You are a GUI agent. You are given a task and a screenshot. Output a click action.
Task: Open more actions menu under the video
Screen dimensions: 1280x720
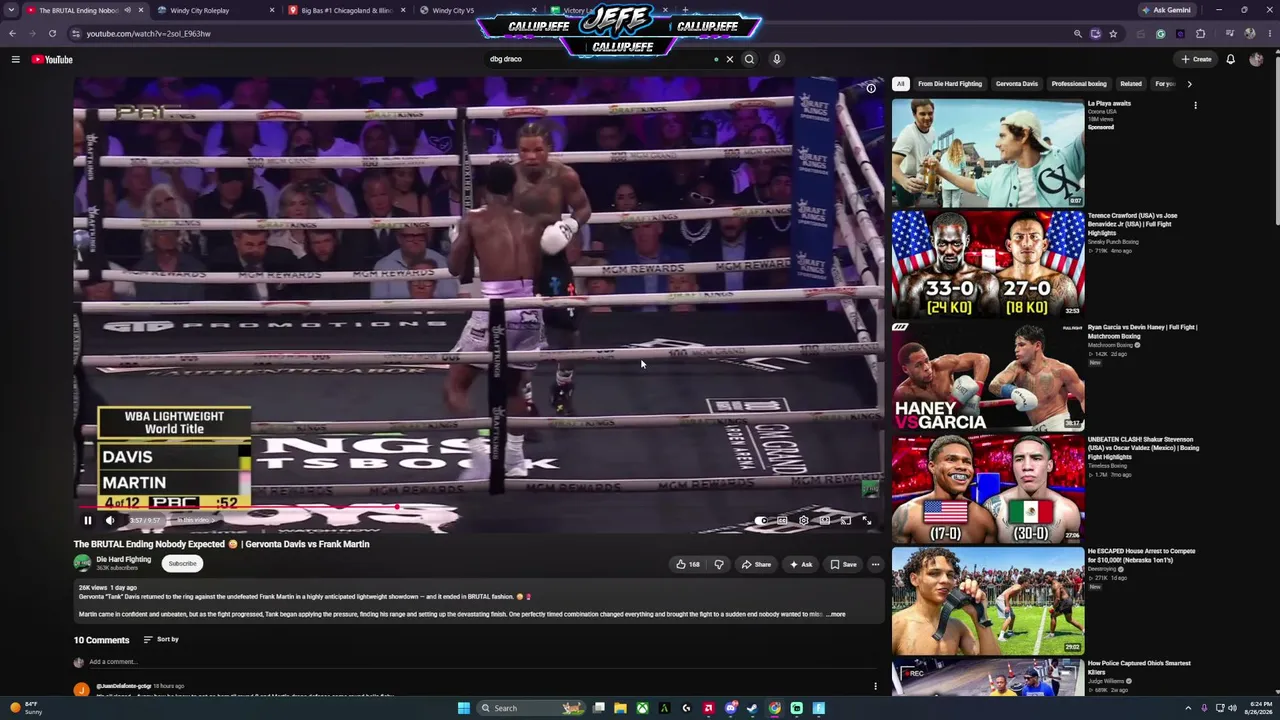(875, 564)
